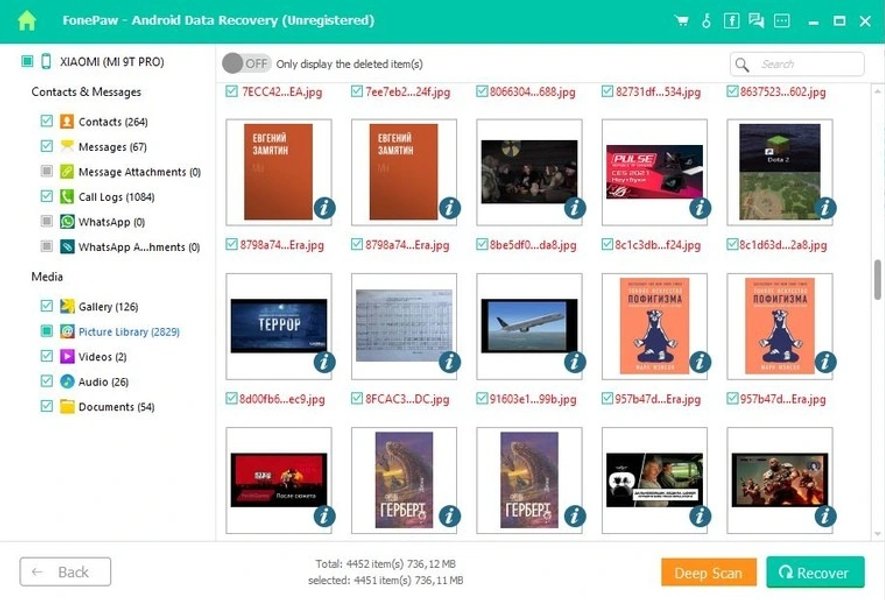
Task: Open the shopping cart purchase icon
Action: (x=682, y=20)
